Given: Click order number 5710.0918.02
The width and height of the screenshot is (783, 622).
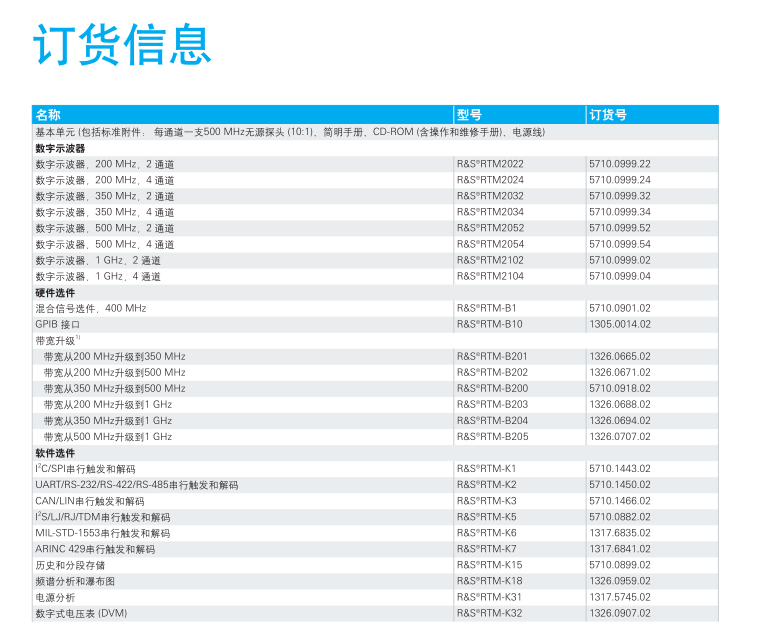Looking at the screenshot, I should [620, 388].
